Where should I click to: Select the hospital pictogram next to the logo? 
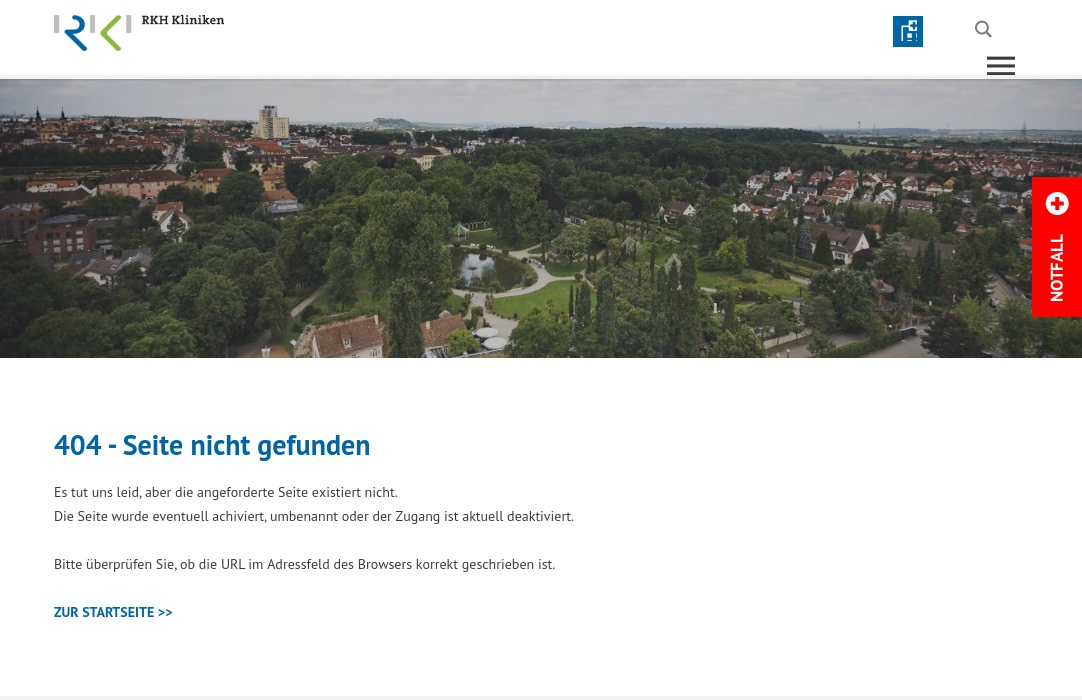pos(908,31)
